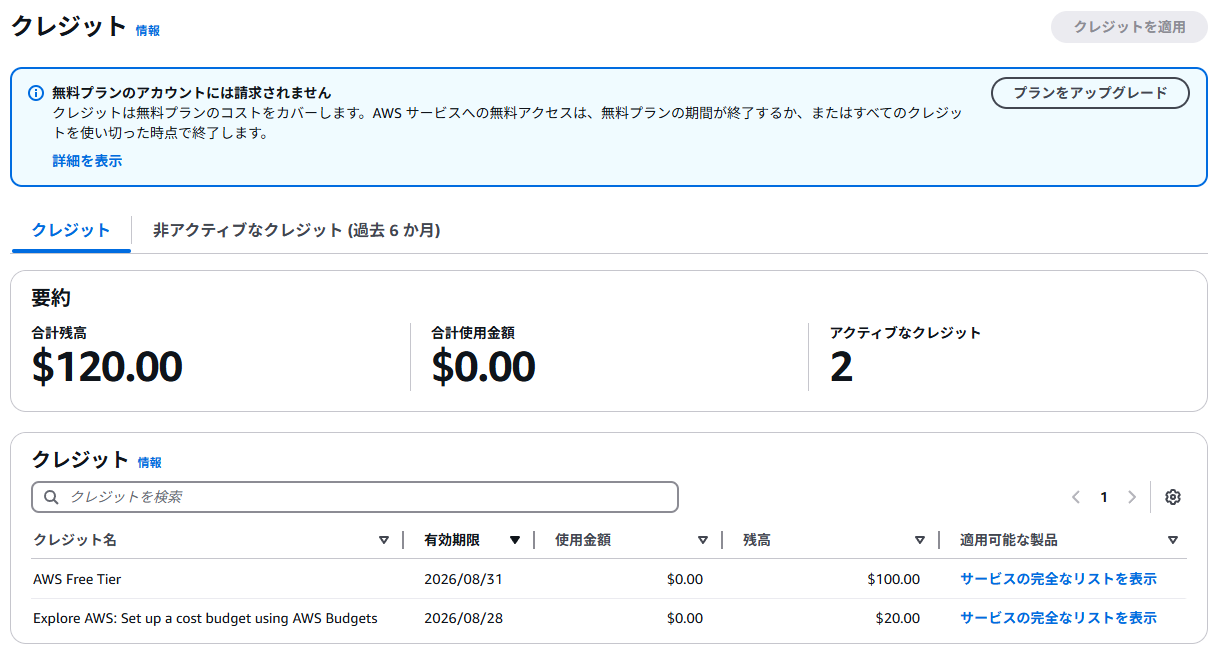Sort by 適用可能な製品 column arrow
The height and width of the screenshot is (660, 1213).
click(x=1173, y=540)
